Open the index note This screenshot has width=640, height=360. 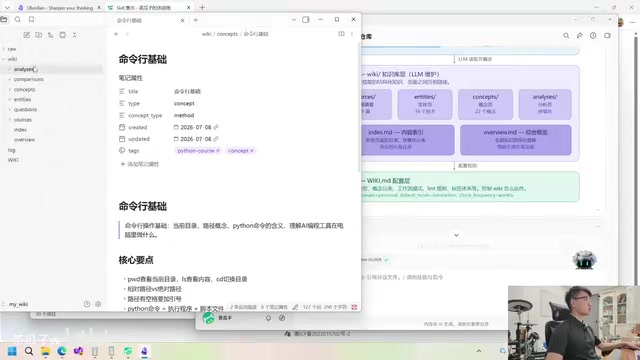tap(20, 130)
